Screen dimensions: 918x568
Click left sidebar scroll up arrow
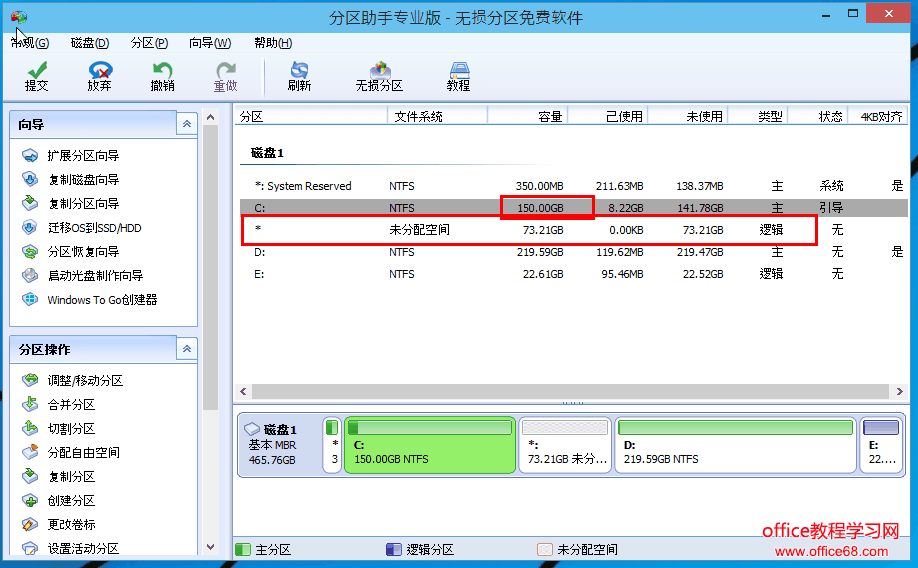click(211, 117)
